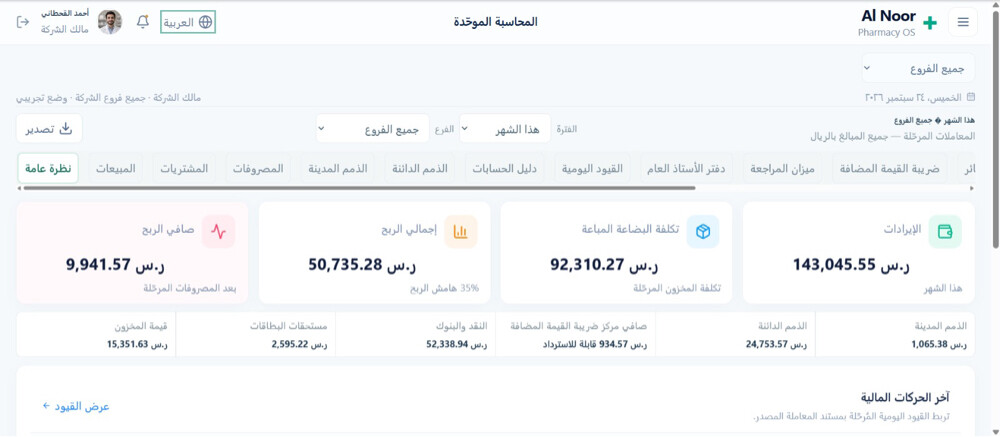Click the cost of goods box icon

(x=703, y=232)
